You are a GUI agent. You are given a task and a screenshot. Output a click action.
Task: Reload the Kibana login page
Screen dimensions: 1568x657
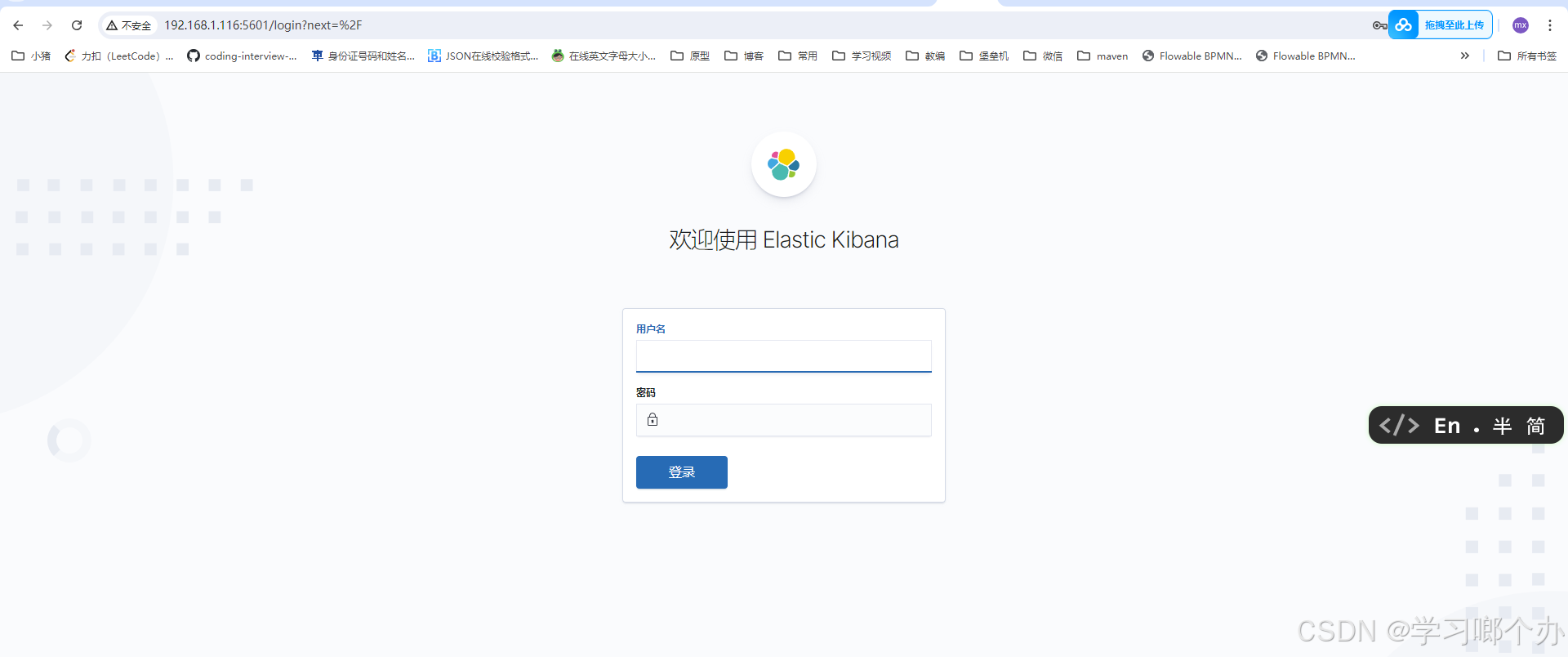point(77,25)
